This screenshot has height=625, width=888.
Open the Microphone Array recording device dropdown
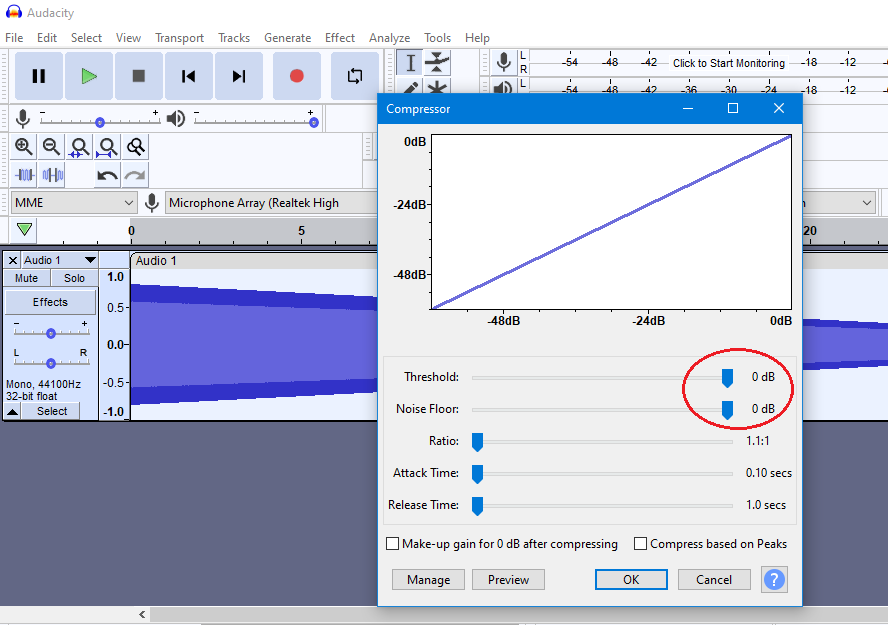[270, 202]
